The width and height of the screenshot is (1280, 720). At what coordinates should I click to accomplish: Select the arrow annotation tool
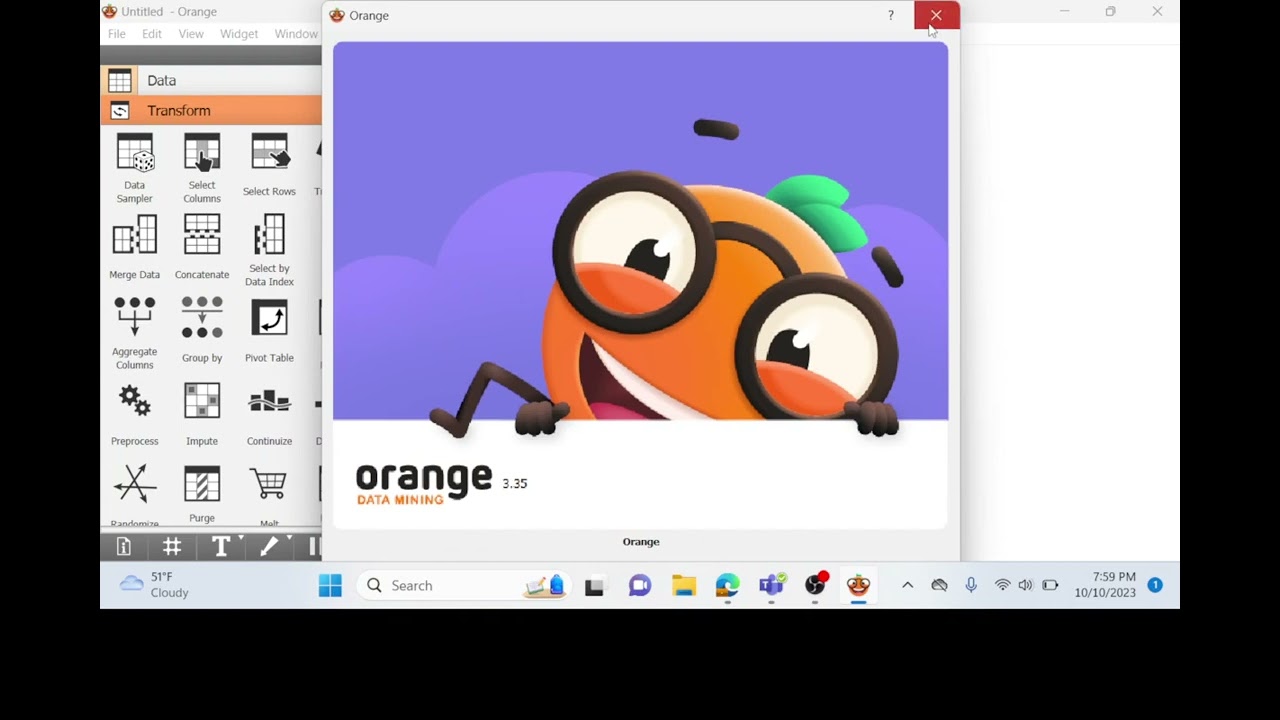[x=269, y=546]
